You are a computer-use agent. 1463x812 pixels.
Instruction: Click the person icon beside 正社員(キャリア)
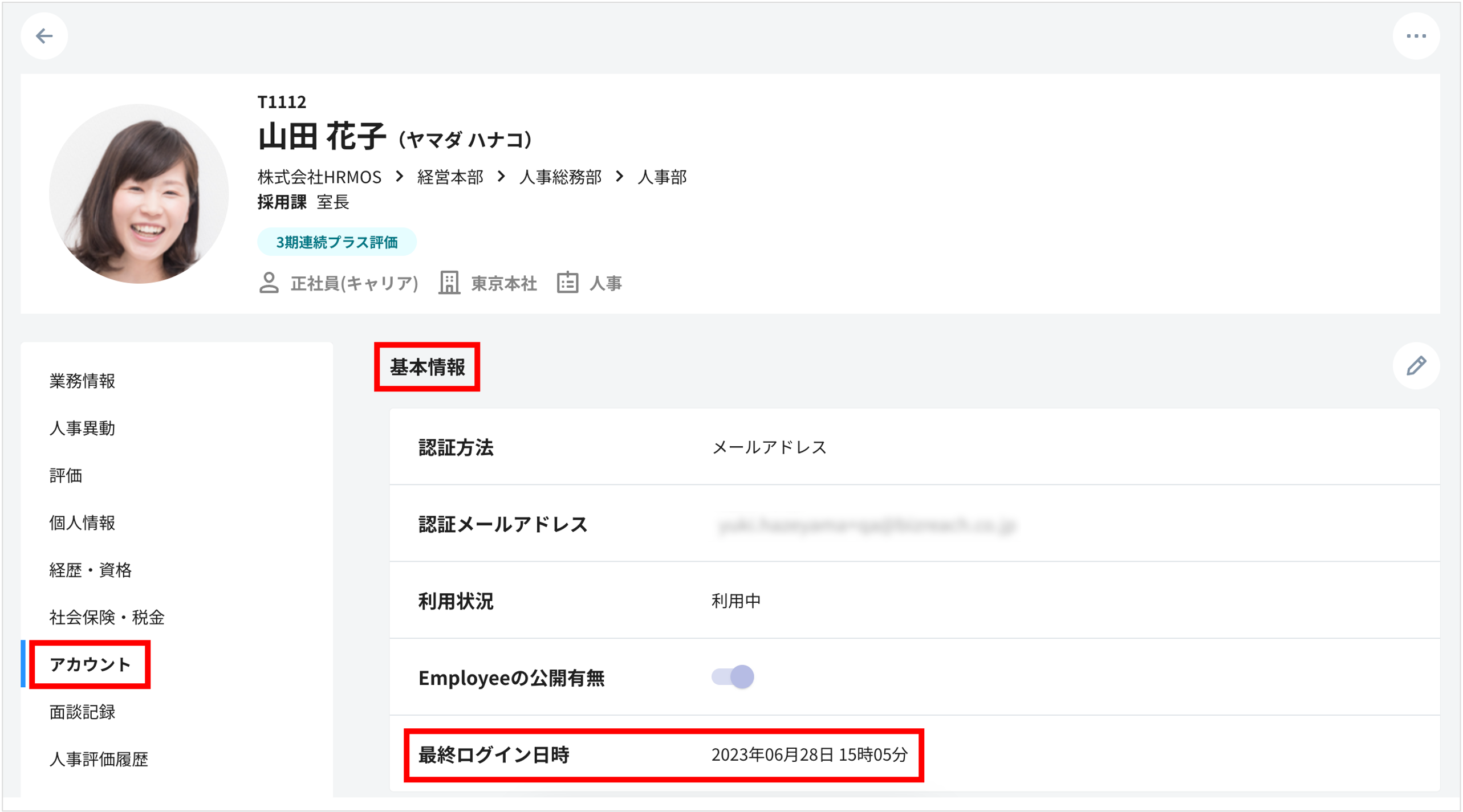[x=269, y=283]
